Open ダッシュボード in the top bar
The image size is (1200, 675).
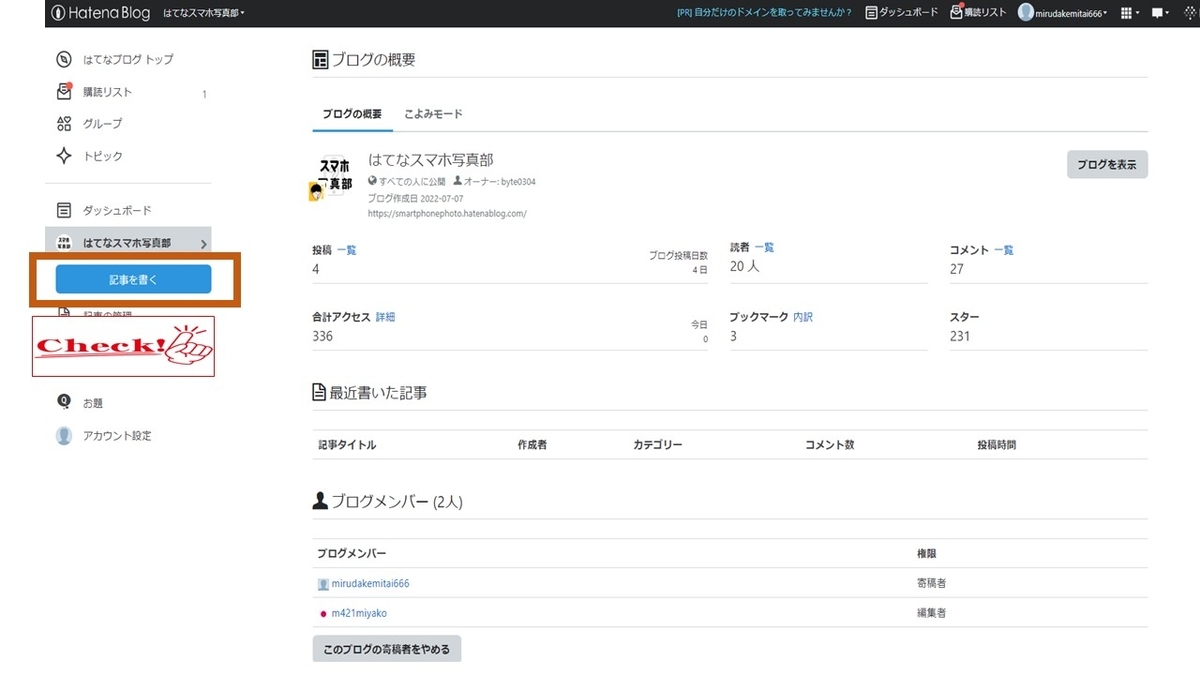coord(901,13)
